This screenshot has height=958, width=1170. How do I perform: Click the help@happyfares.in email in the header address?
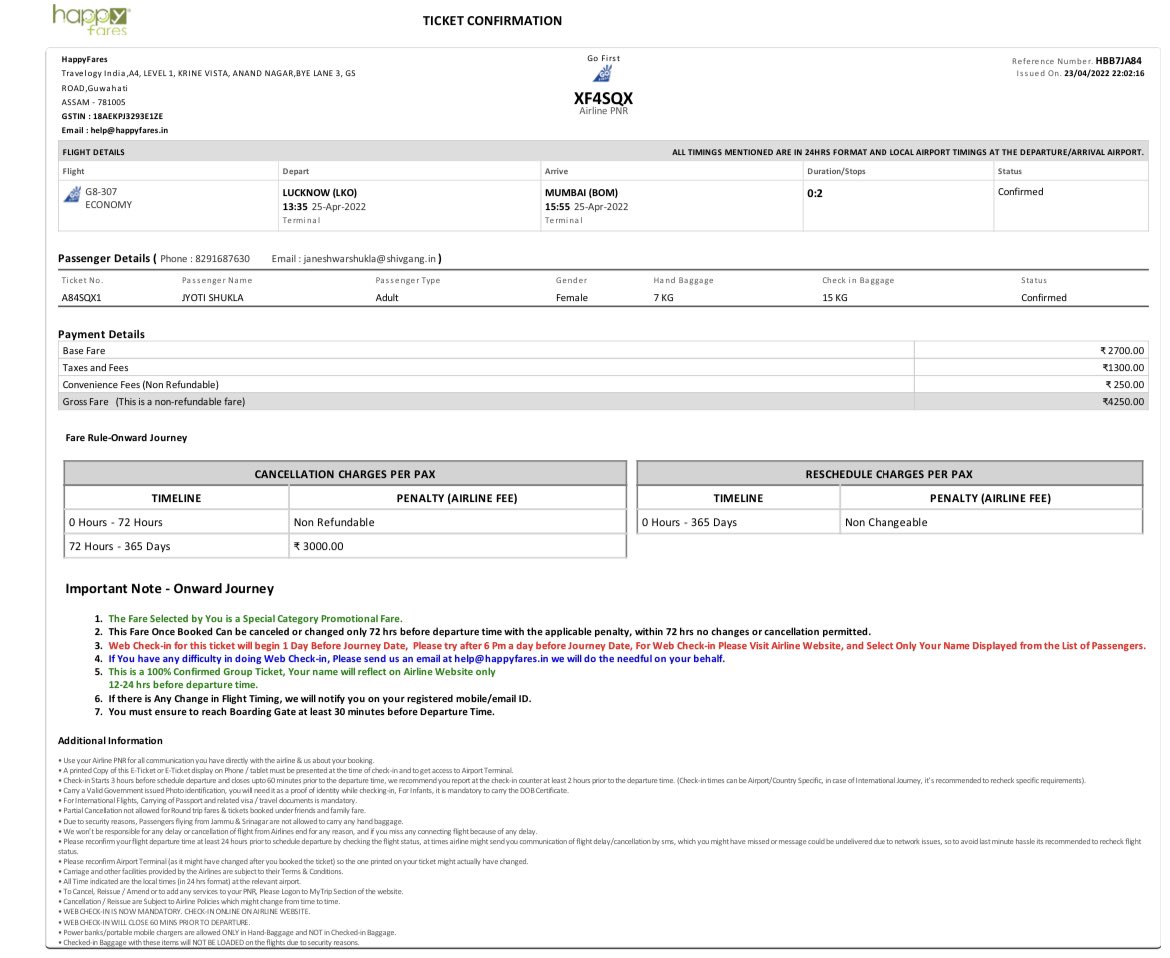pyautogui.click(x=129, y=130)
